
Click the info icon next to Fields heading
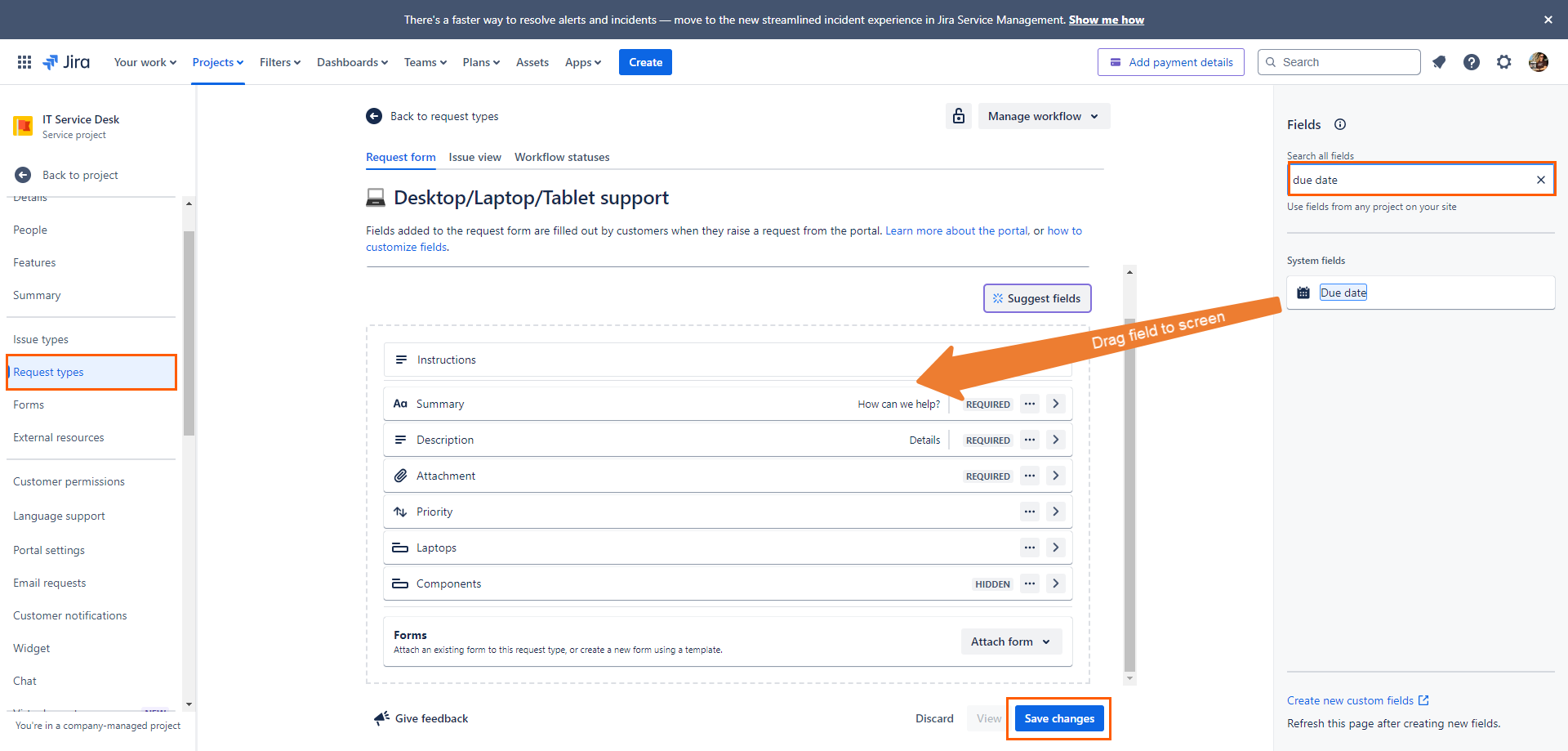point(1339,124)
